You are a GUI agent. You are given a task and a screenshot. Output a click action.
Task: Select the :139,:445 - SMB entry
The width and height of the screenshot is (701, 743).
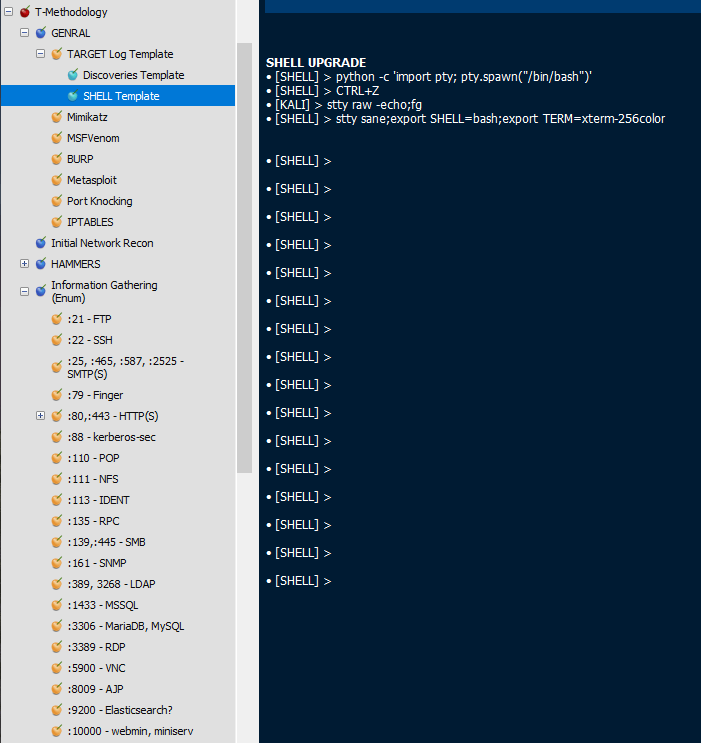coord(108,542)
